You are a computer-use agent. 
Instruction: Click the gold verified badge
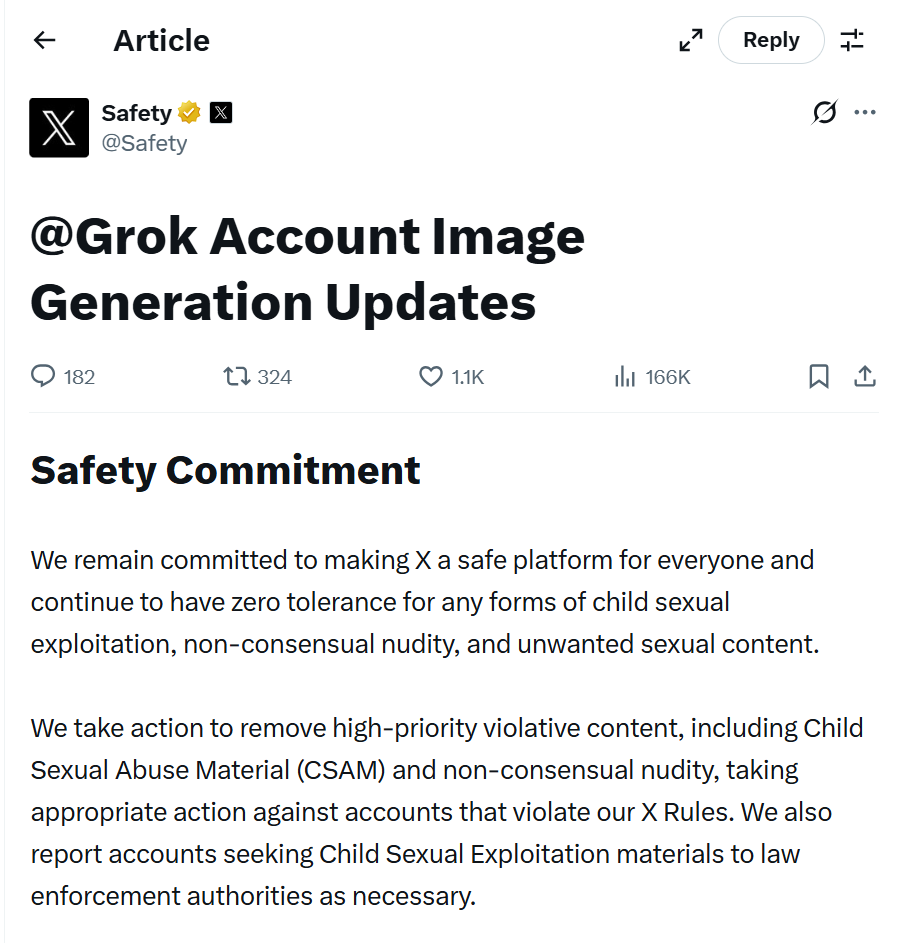pos(190,113)
